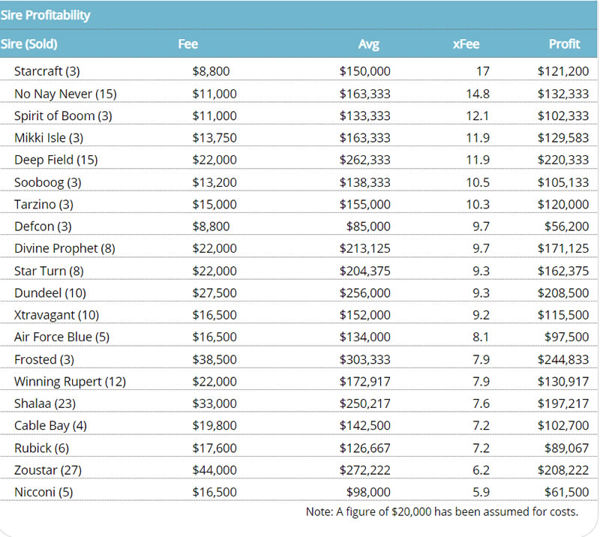The height and width of the screenshot is (537, 600).
Task: Sort by the Profit column header
Action: [x=564, y=44]
